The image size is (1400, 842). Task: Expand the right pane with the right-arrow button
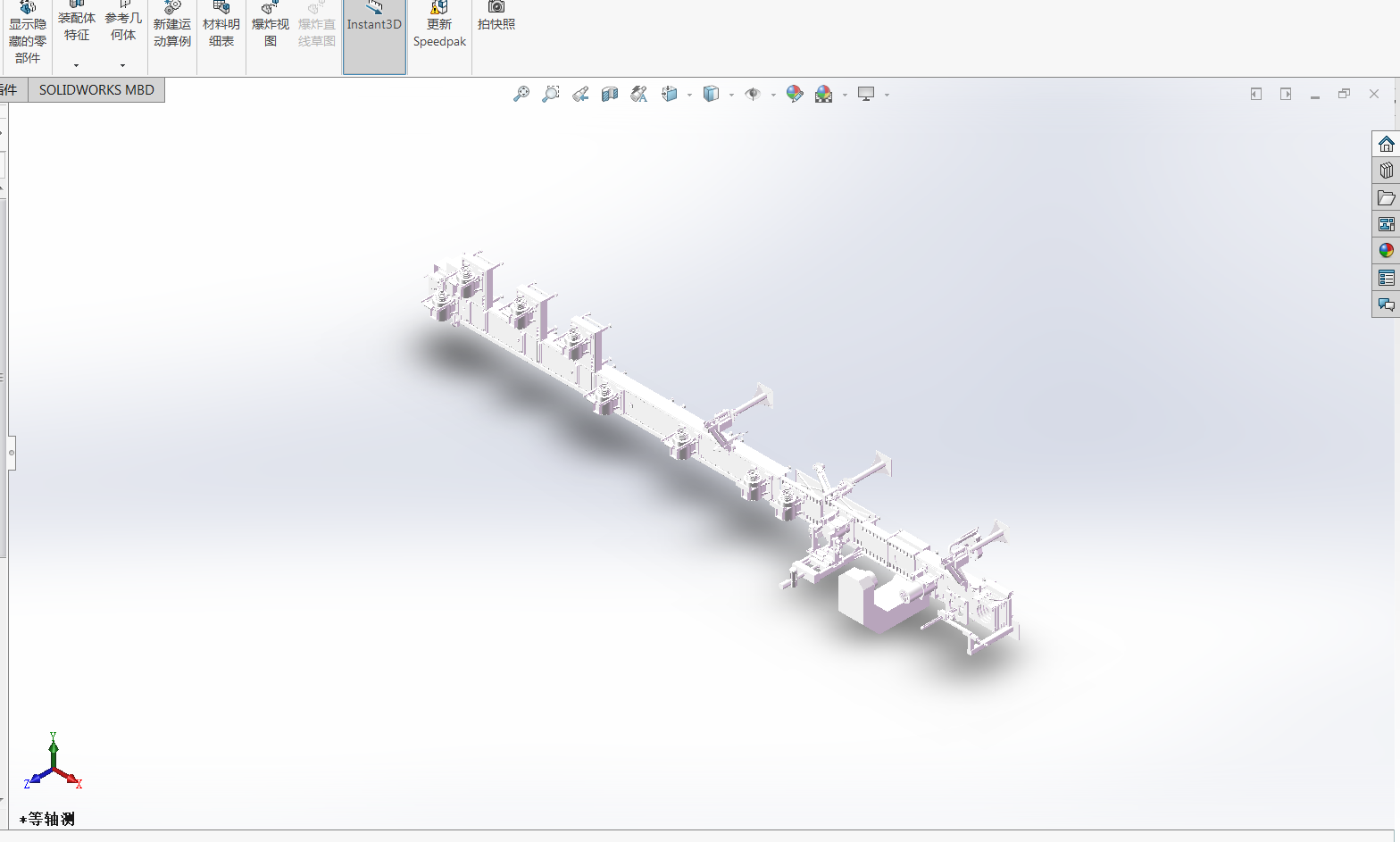(1286, 94)
